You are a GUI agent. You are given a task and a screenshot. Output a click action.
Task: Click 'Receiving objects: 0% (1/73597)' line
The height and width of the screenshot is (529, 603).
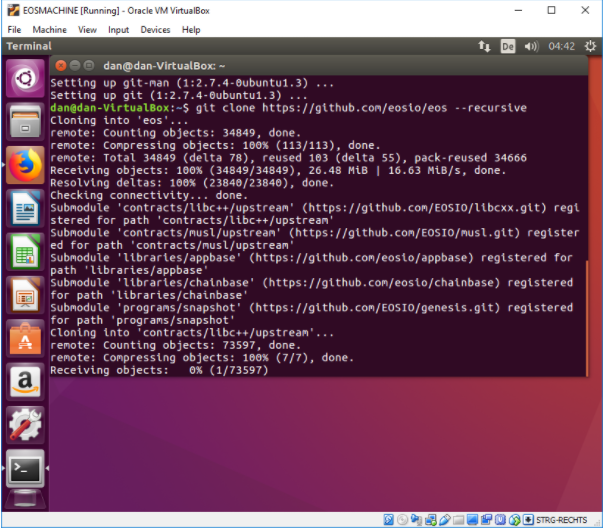(x=159, y=370)
